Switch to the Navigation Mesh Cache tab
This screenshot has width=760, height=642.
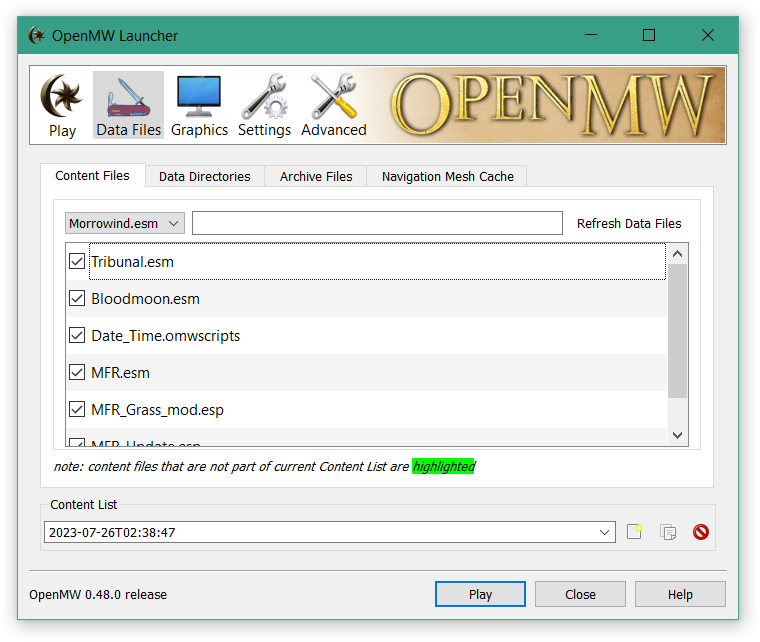447,177
